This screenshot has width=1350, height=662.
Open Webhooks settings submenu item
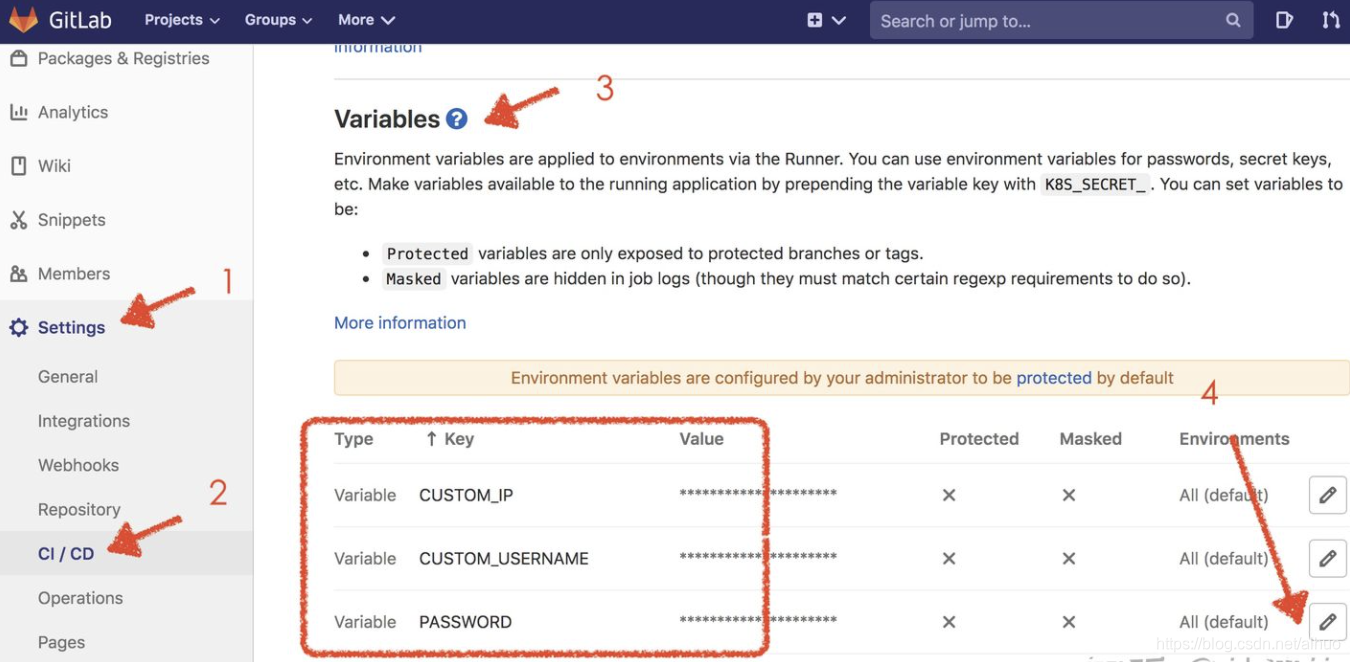click(x=78, y=465)
